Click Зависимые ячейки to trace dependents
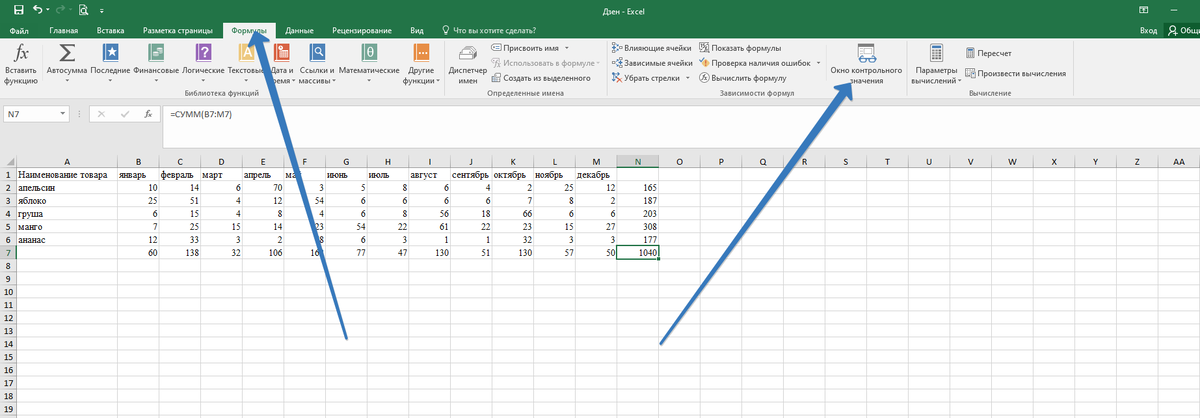Screen dimensions: 1200x418 tap(650, 62)
